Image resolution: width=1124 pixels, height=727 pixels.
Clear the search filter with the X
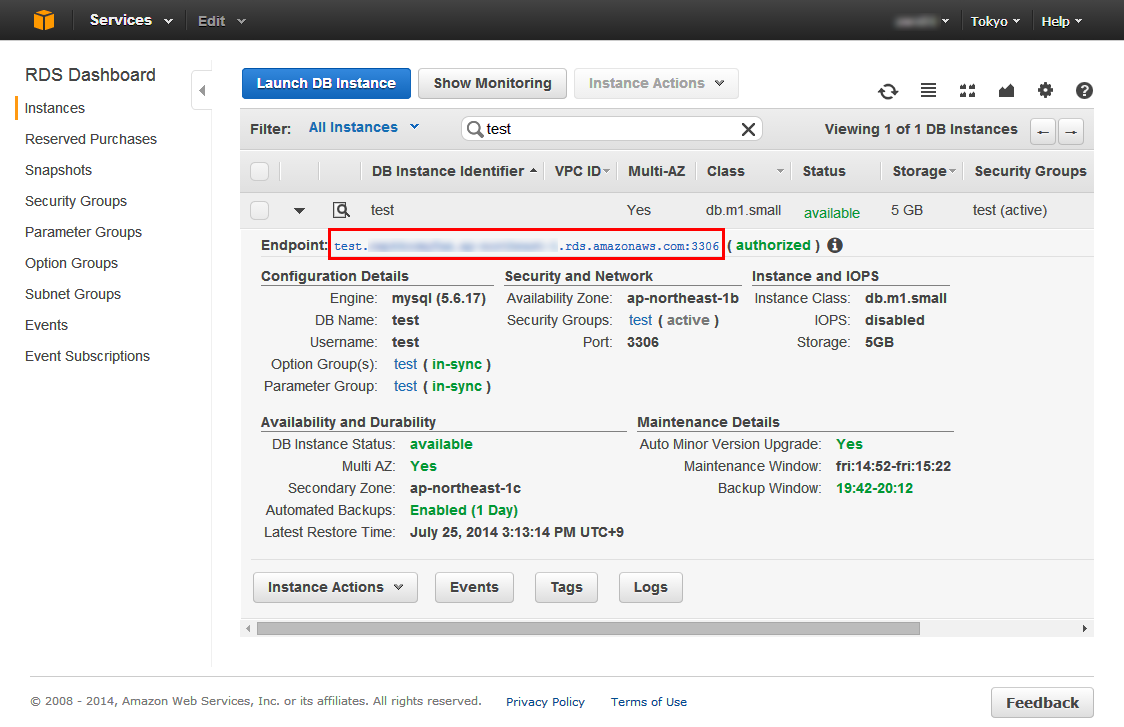tap(748, 129)
